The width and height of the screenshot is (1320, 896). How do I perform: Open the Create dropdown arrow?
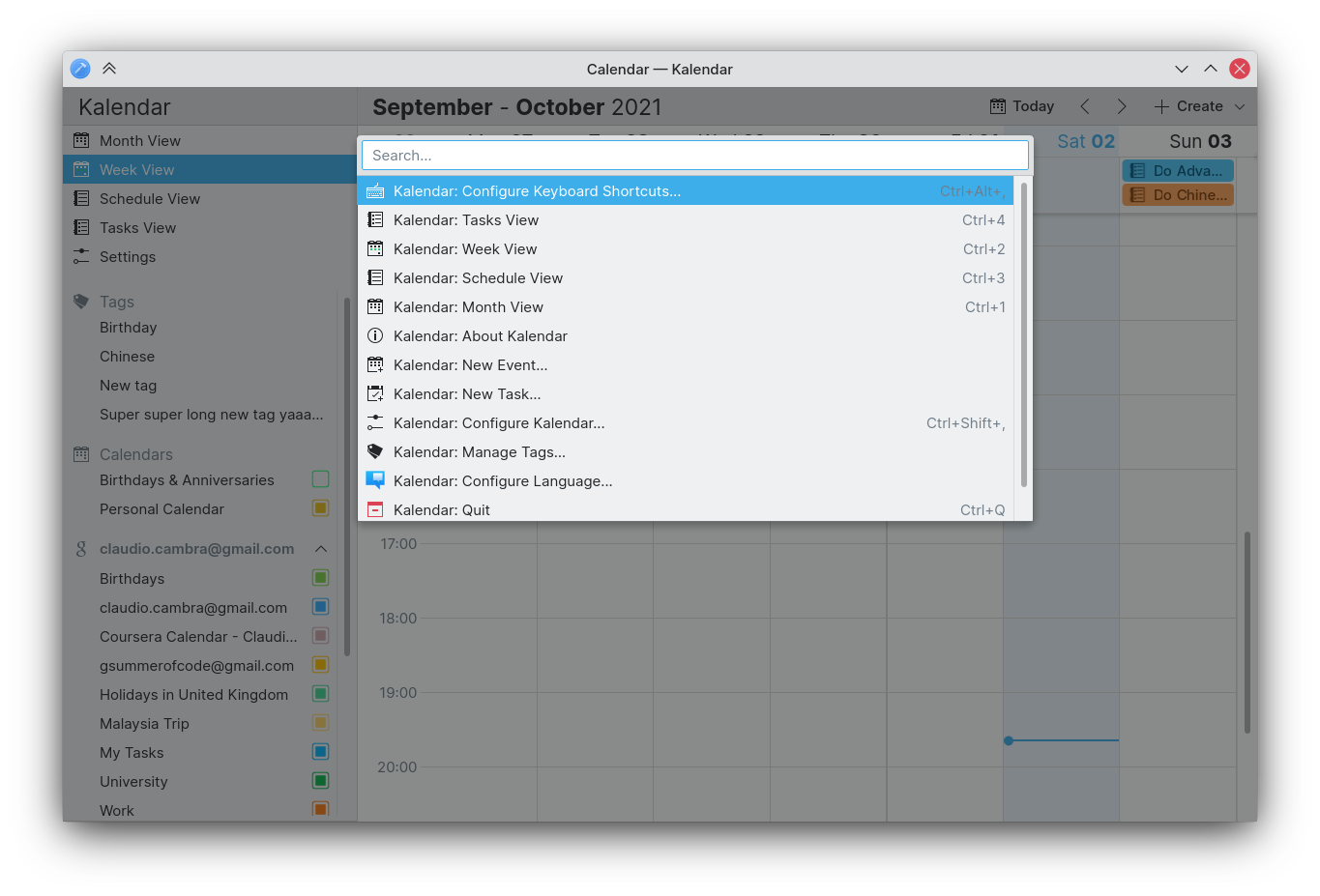click(1240, 106)
